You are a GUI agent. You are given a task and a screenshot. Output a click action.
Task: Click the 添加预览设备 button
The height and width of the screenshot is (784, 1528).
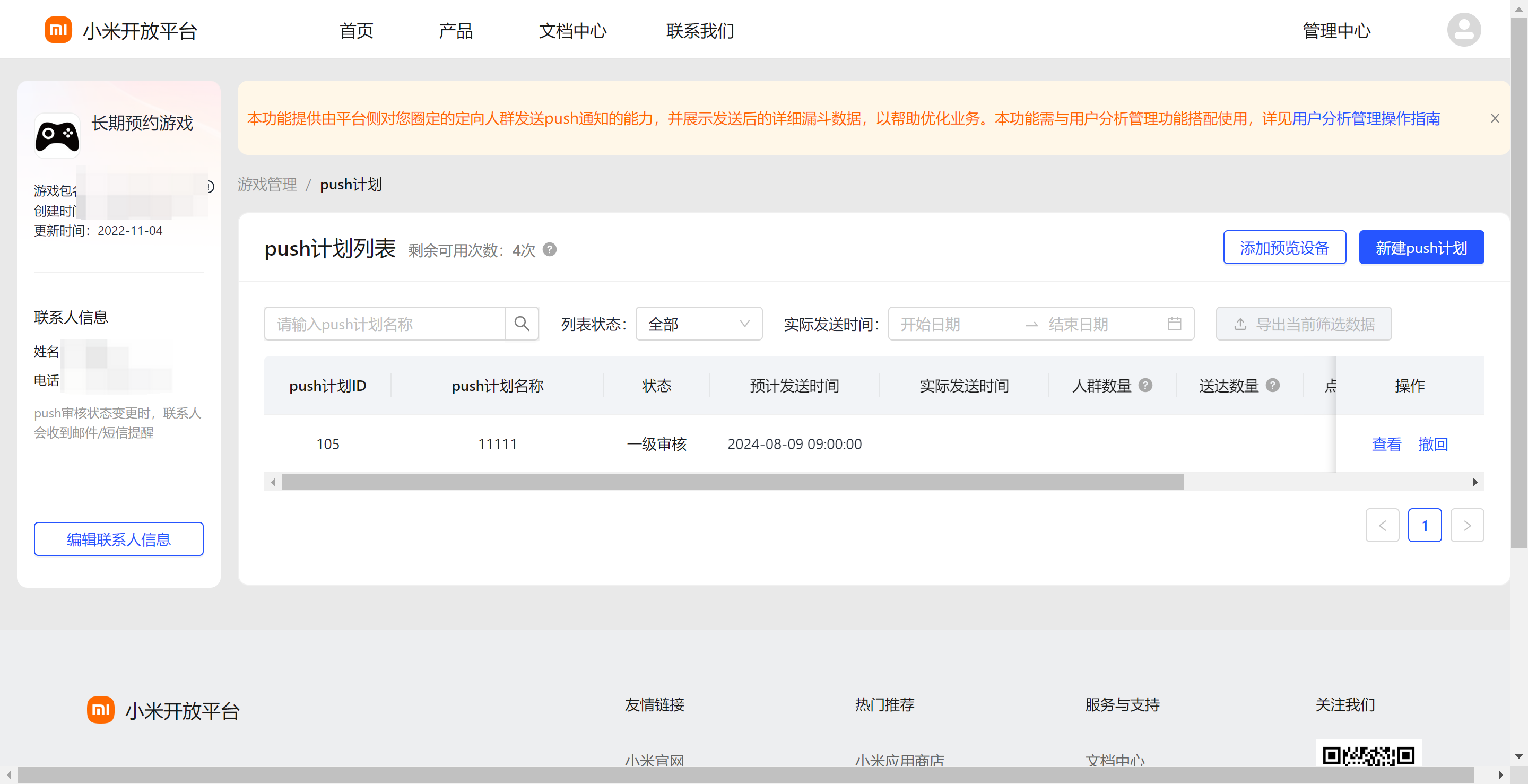pyautogui.click(x=1284, y=248)
